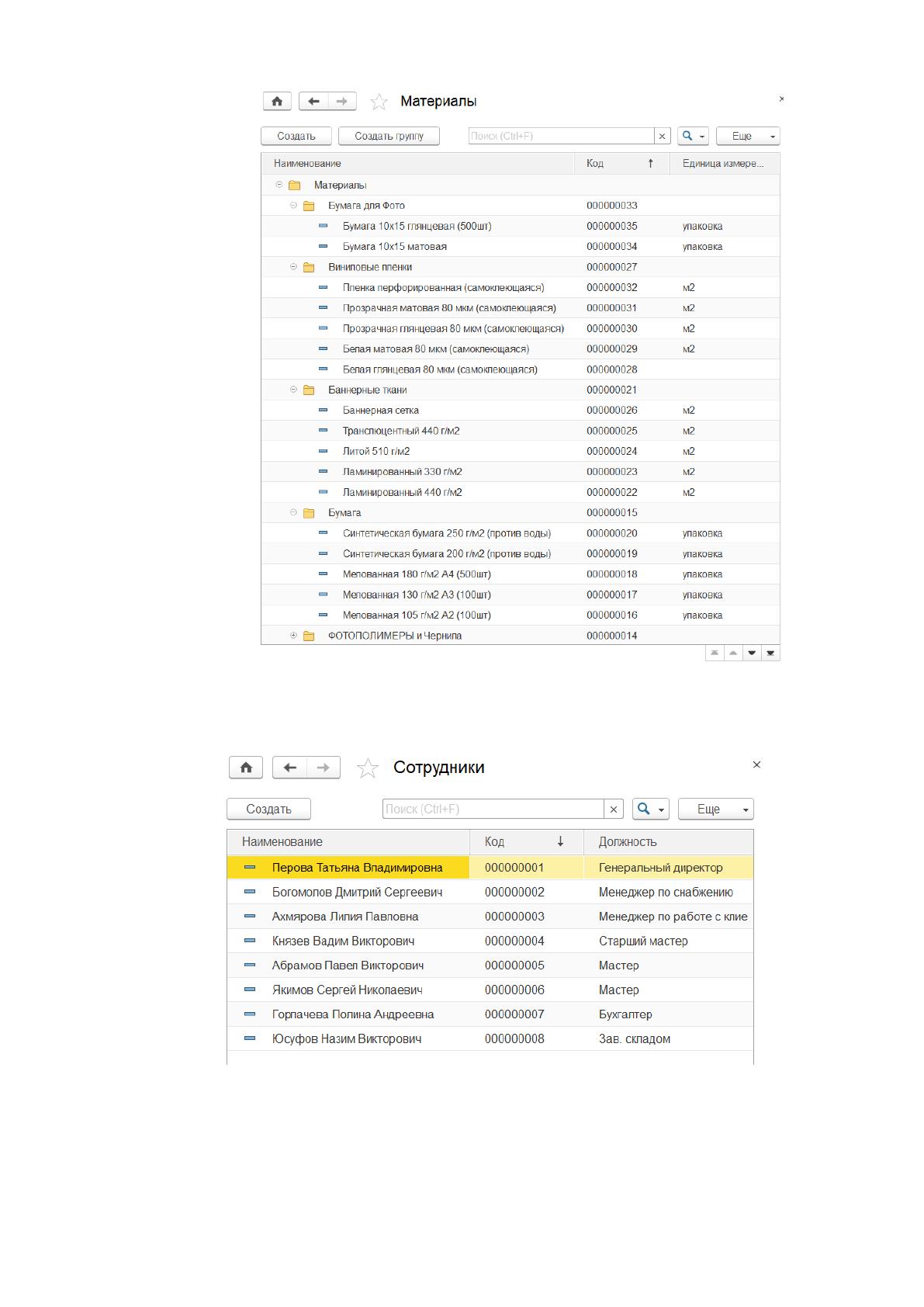This screenshot has width=924, height=1307.
Task: Open the search magnifier dropdown in Сотрудники
Action: click(650, 809)
